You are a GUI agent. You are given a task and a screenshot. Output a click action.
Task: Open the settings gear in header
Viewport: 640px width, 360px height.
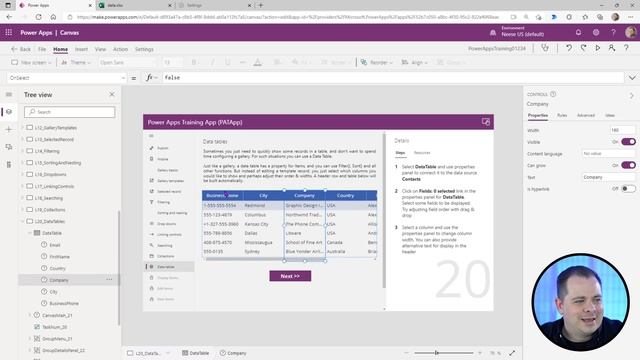coord(596,32)
